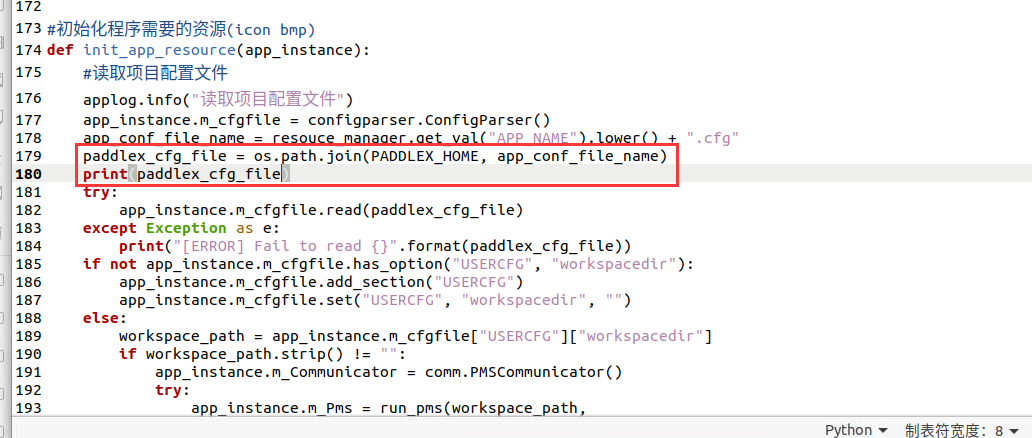Image resolution: width=1032 pixels, height=438 pixels.
Task: Click line number 172 in the gutter
Action: (28, 7)
